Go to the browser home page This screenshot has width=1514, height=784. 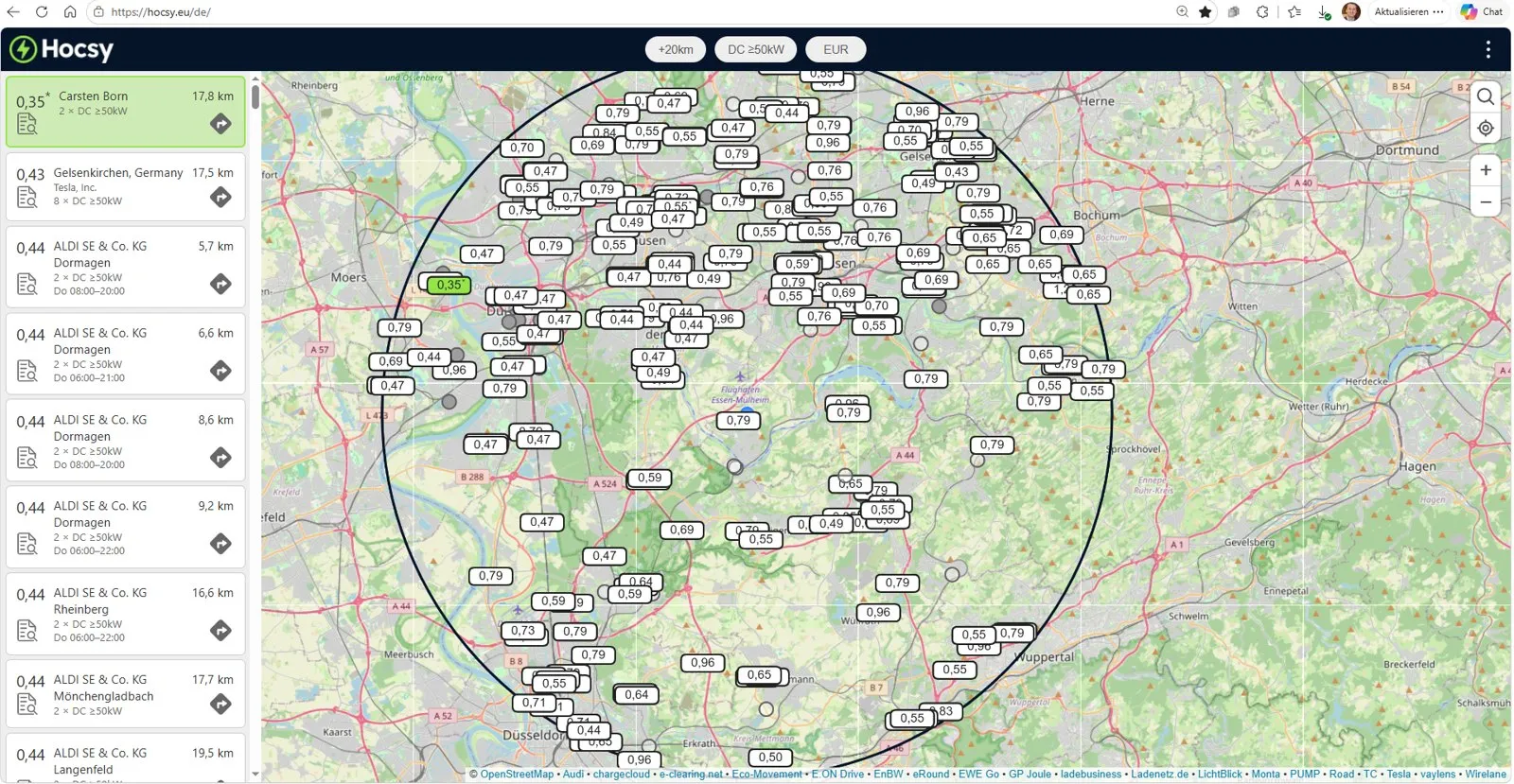click(x=70, y=12)
